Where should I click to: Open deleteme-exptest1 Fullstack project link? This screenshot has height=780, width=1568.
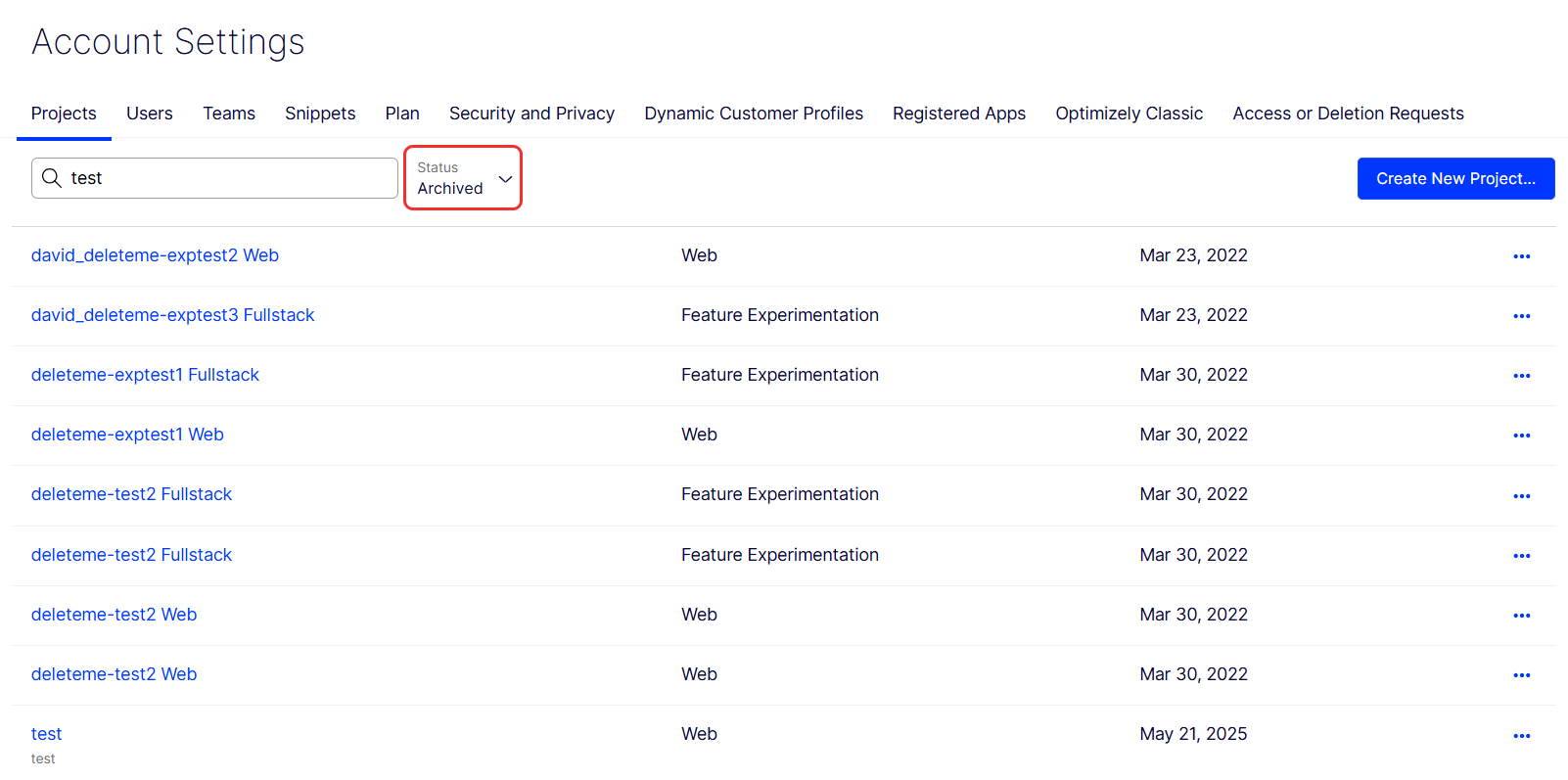pyautogui.click(x=145, y=375)
